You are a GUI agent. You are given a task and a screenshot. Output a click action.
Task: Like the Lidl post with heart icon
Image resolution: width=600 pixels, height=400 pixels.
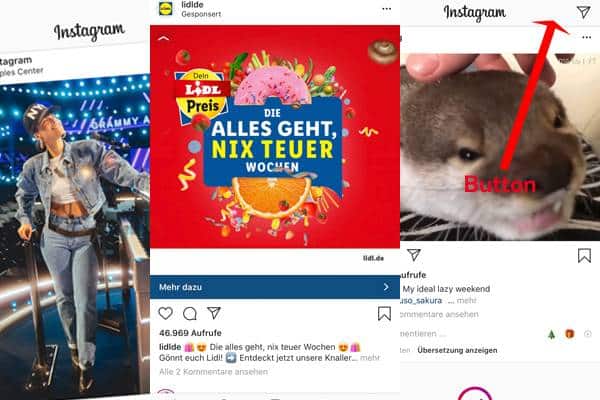tap(165, 313)
